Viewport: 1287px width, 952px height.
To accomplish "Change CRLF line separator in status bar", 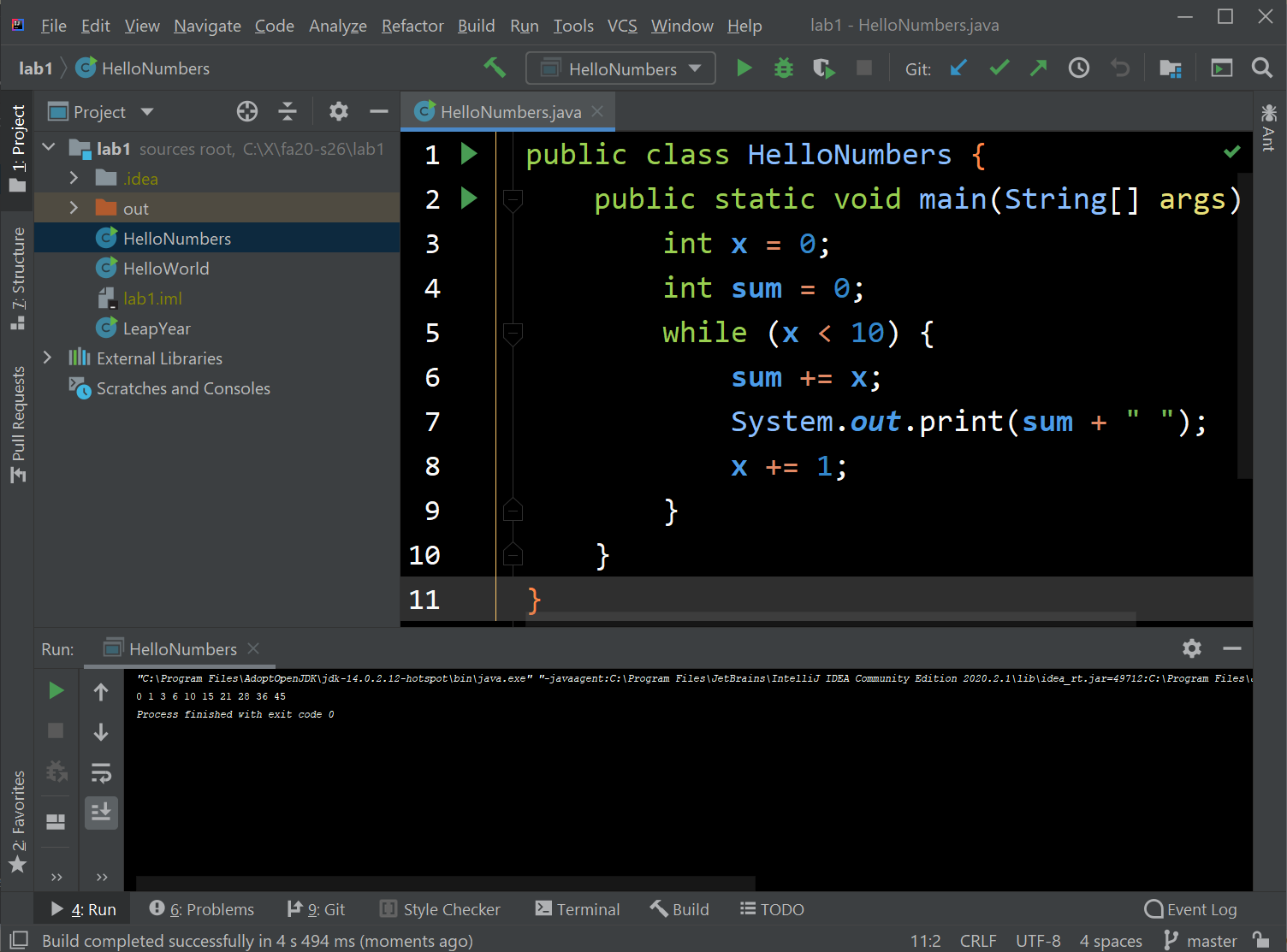I will pyautogui.click(x=978, y=940).
